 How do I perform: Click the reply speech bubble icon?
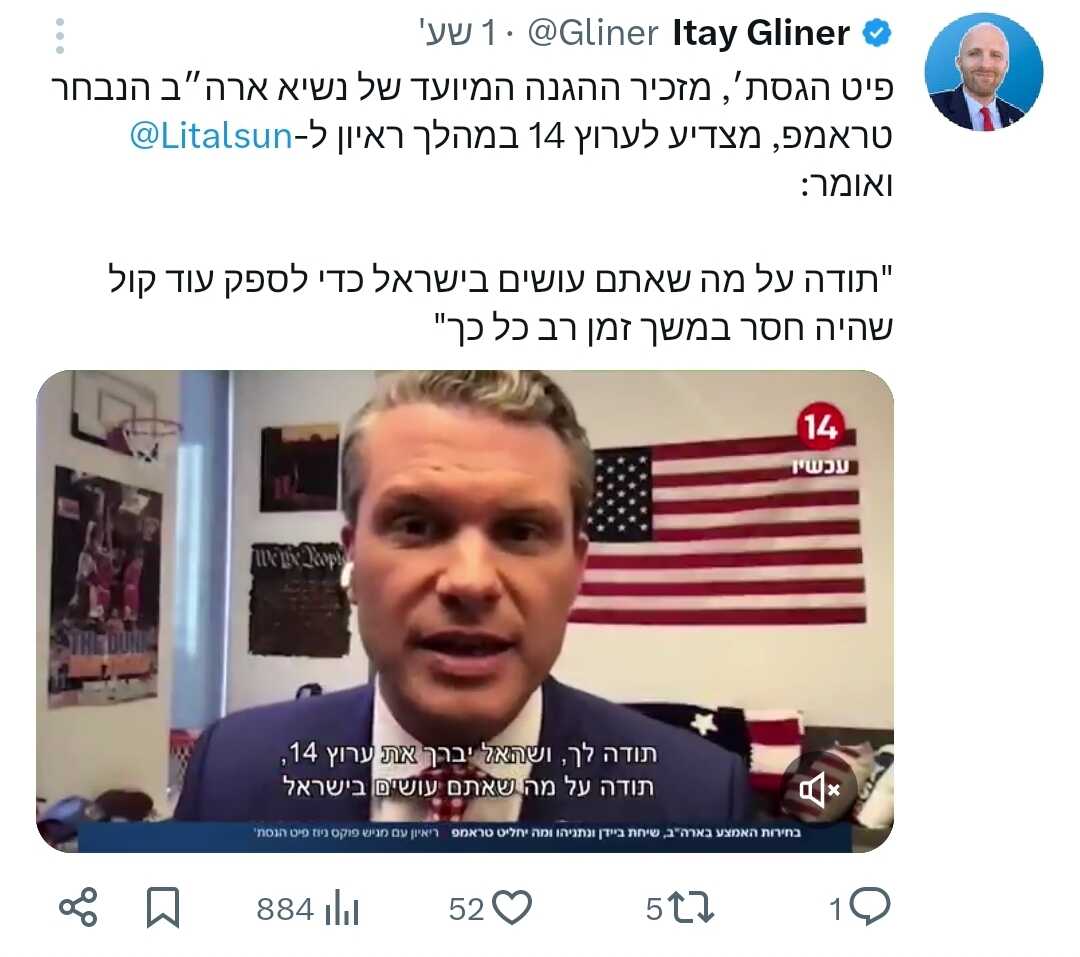pyautogui.click(x=870, y=907)
